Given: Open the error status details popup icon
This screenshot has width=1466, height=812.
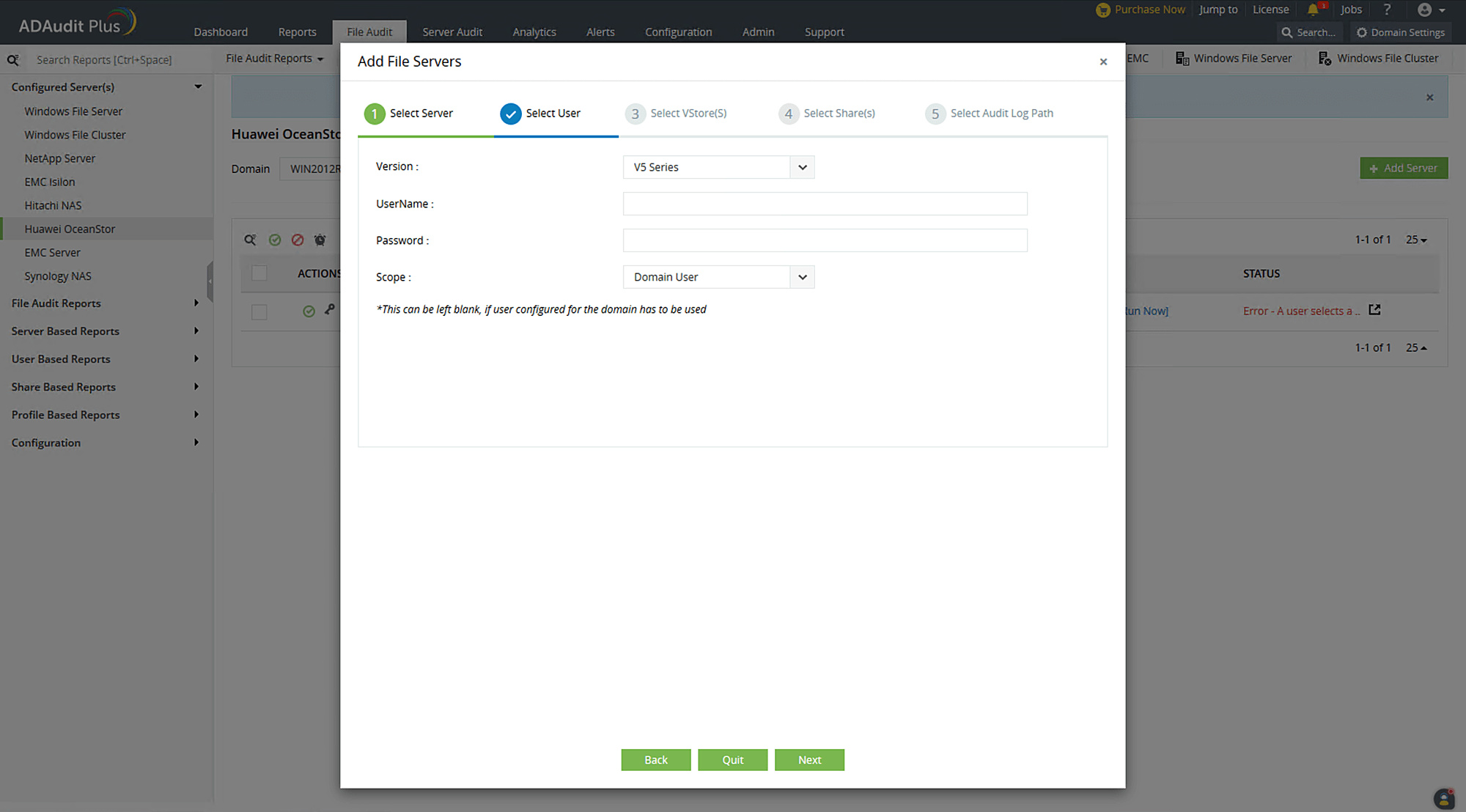Looking at the screenshot, I should click(1374, 310).
